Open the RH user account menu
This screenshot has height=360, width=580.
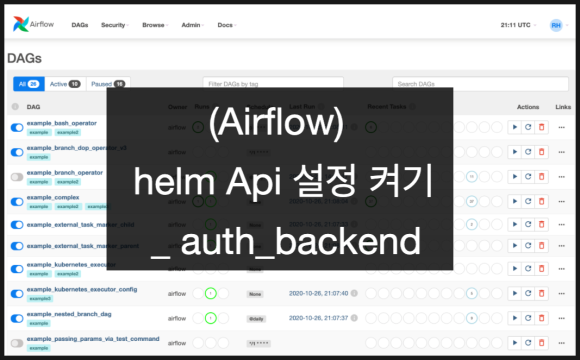click(559, 25)
